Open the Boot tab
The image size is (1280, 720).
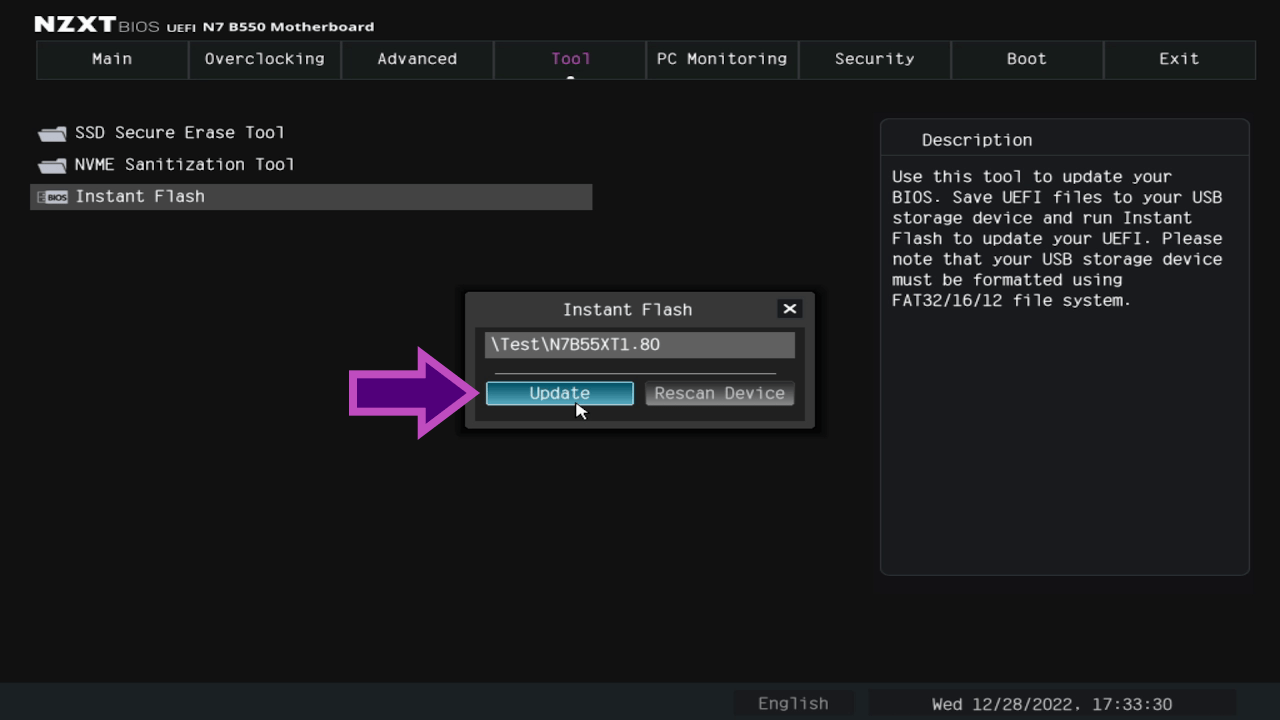1027,59
